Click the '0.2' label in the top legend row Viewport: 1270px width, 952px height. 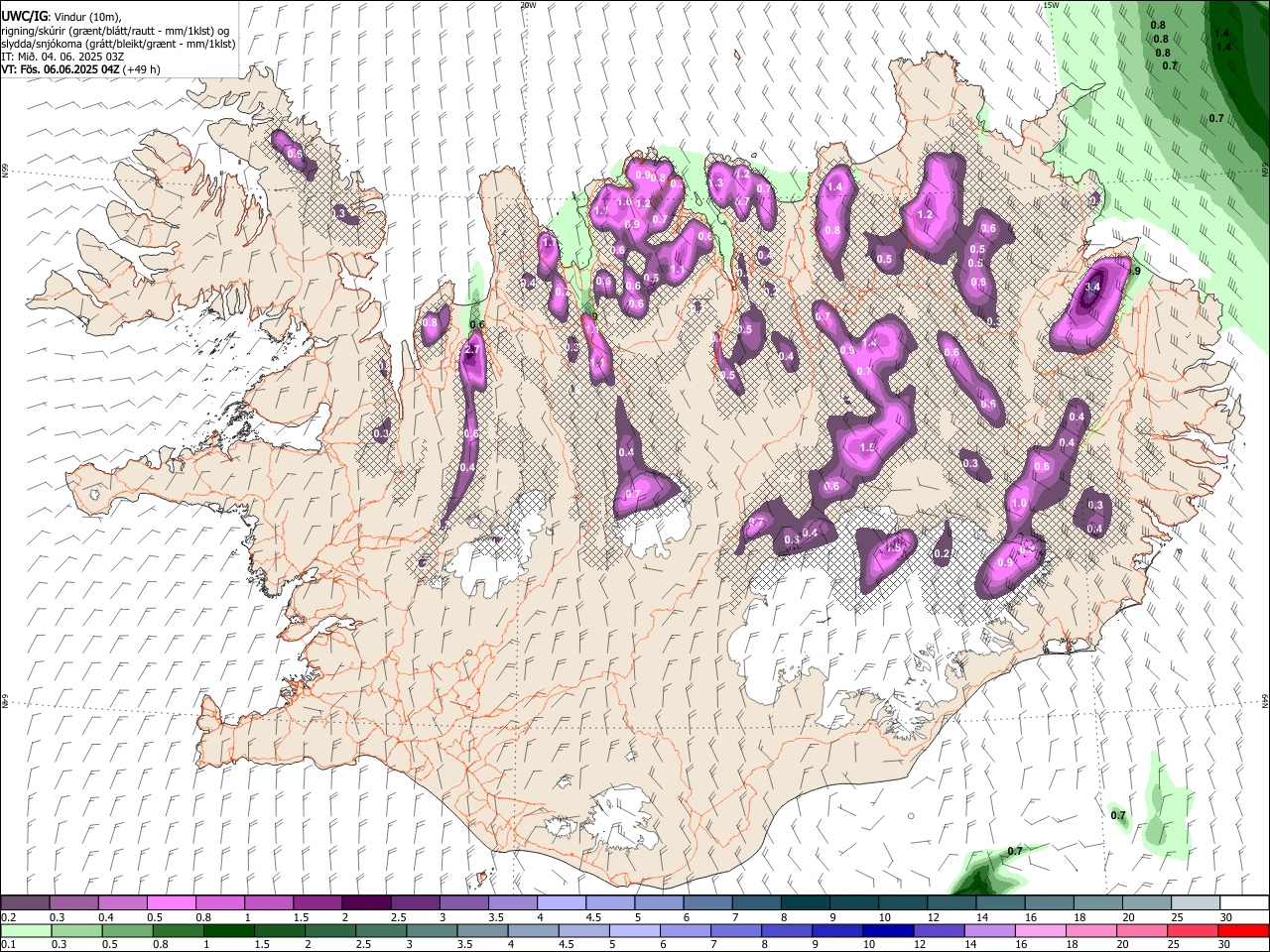tap(8, 917)
